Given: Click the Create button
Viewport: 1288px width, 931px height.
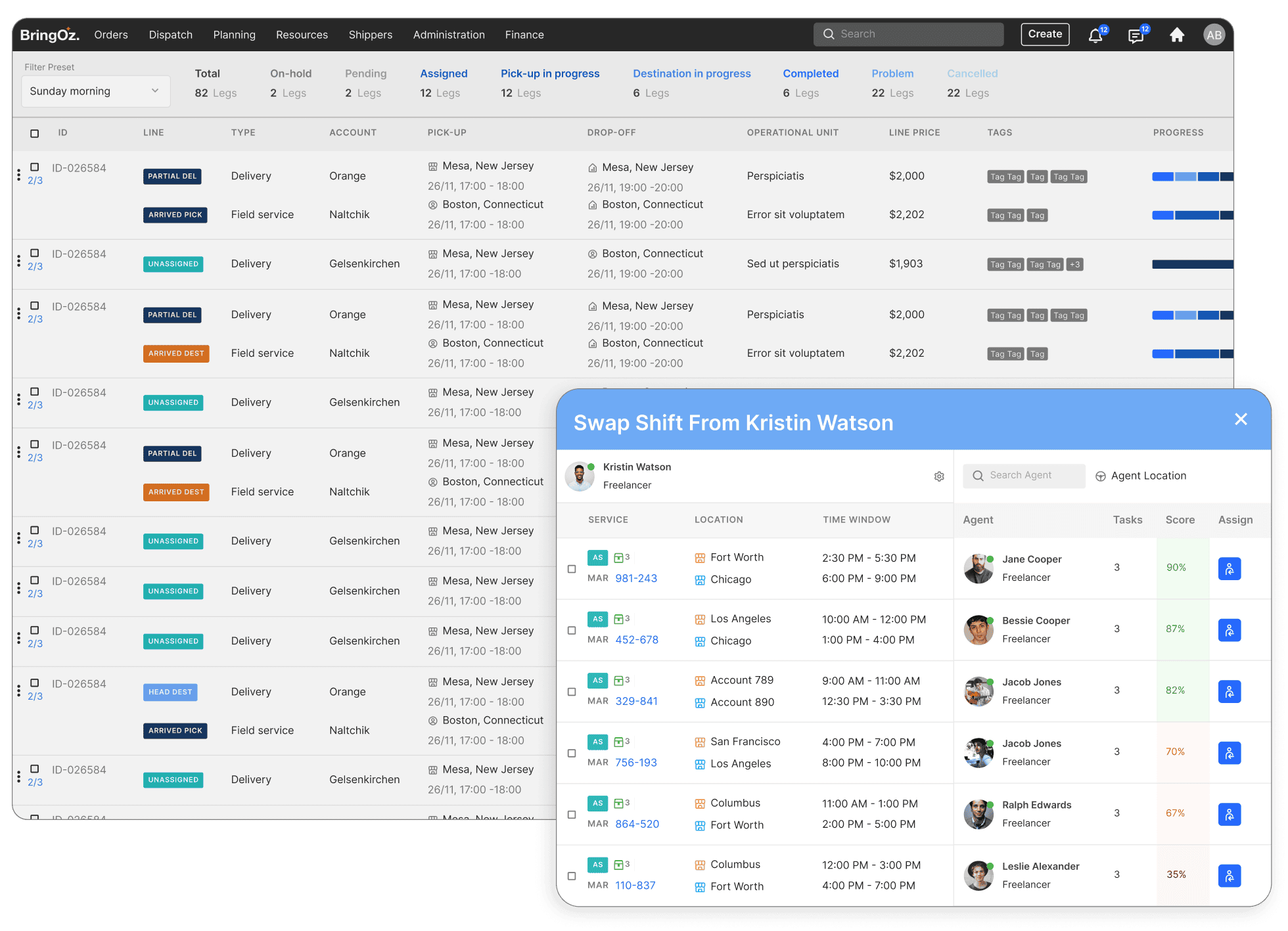Looking at the screenshot, I should 1045,34.
